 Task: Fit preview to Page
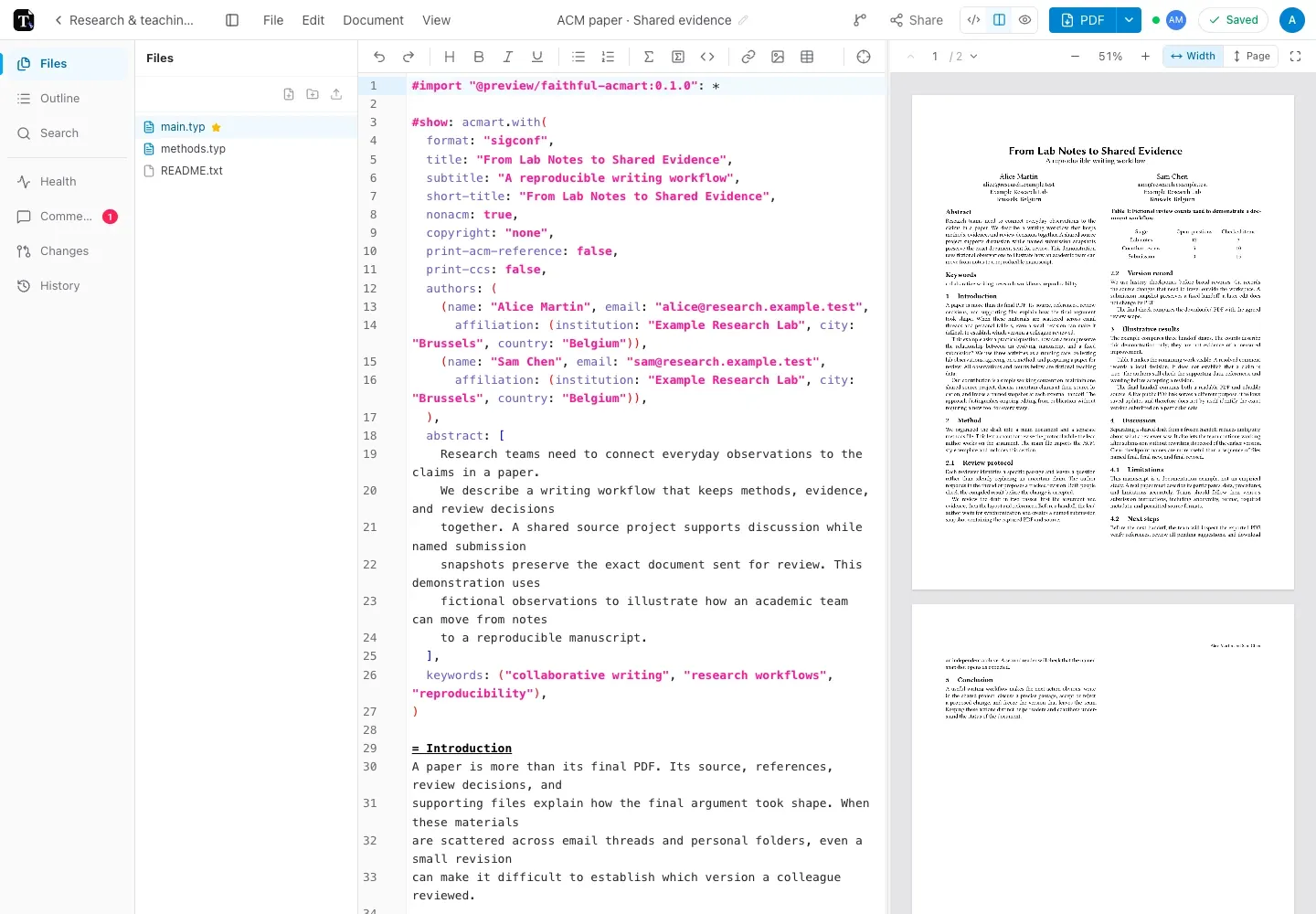pos(1251,57)
